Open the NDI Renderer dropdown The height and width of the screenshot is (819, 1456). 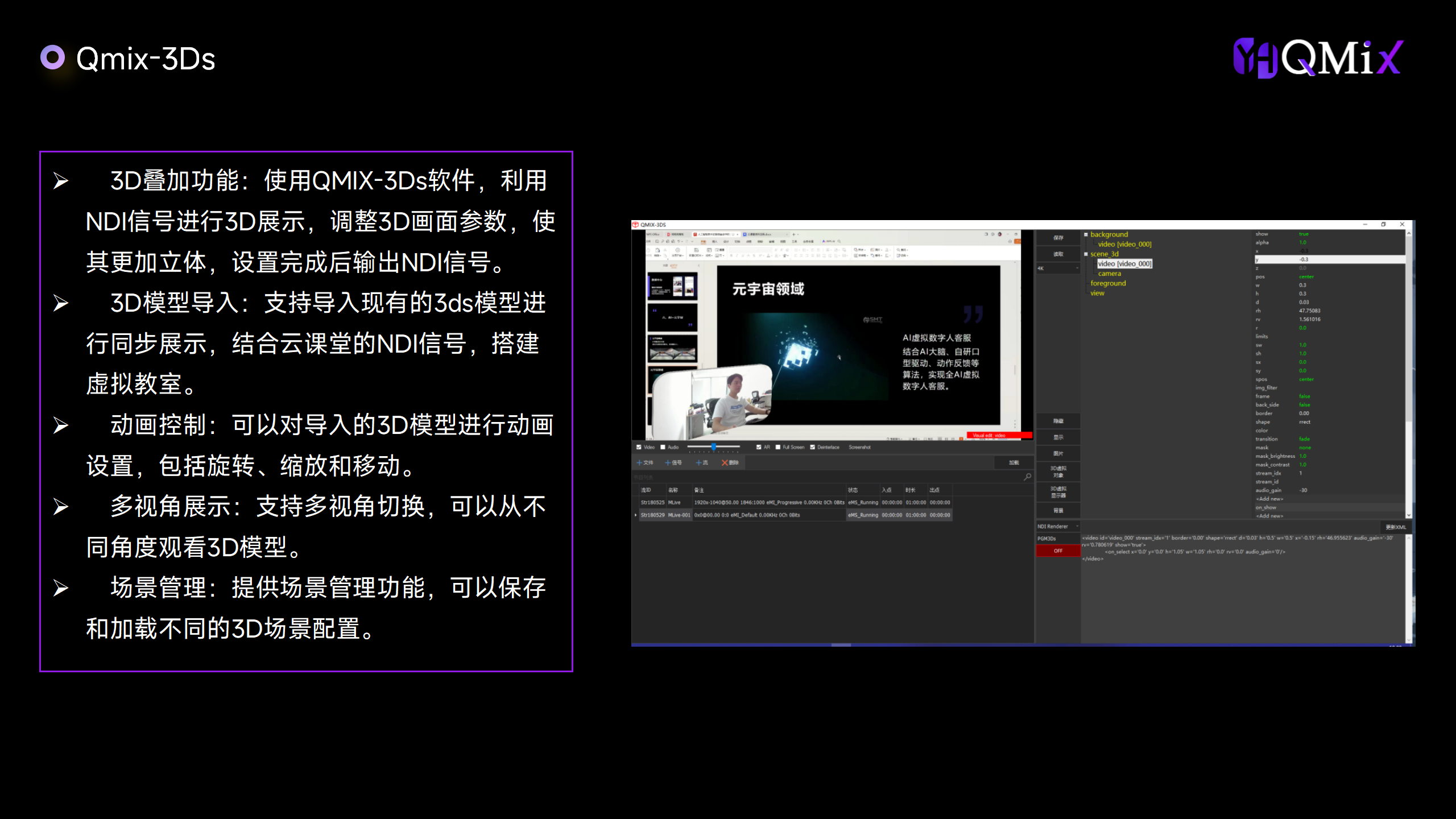point(1057,526)
